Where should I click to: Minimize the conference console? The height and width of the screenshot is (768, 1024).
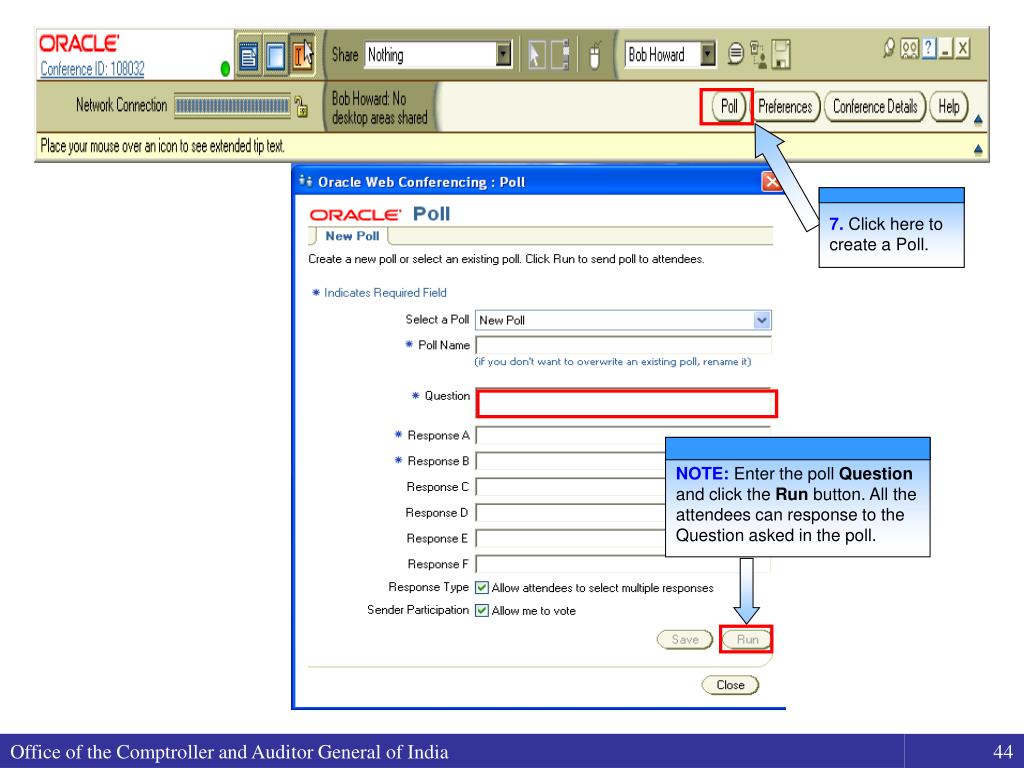[946, 48]
